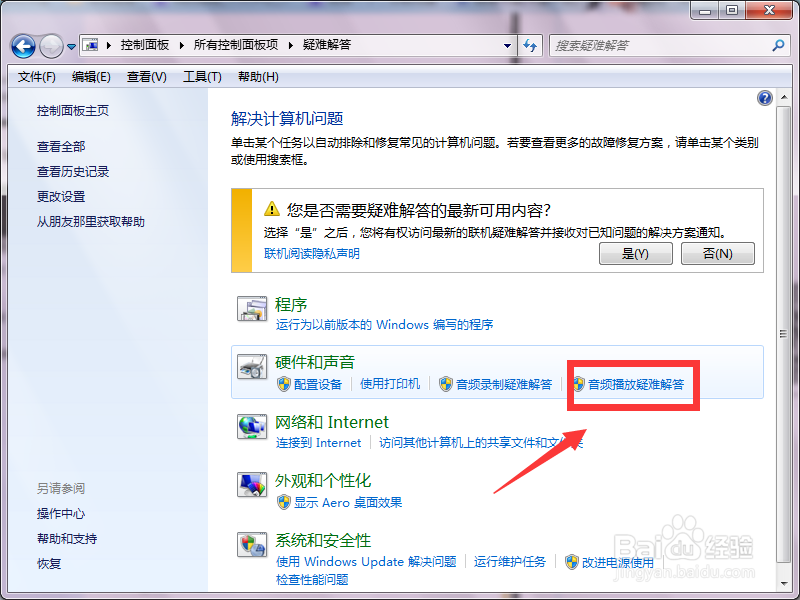
Task: Open 查看历史记录 in the sidebar
Action: point(73,172)
